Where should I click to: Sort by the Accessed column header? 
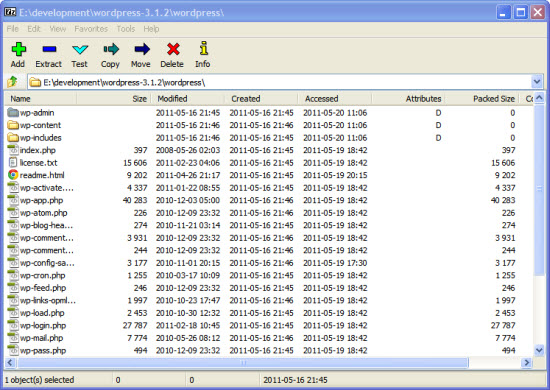pyautogui.click(x=335, y=99)
